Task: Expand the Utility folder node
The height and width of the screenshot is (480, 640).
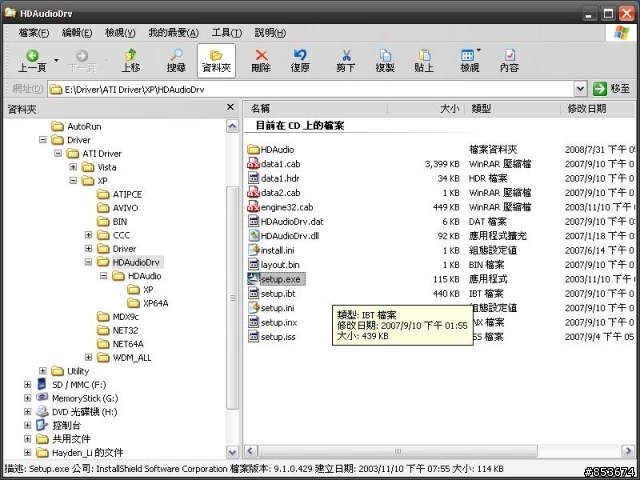Action: [42, 371]
